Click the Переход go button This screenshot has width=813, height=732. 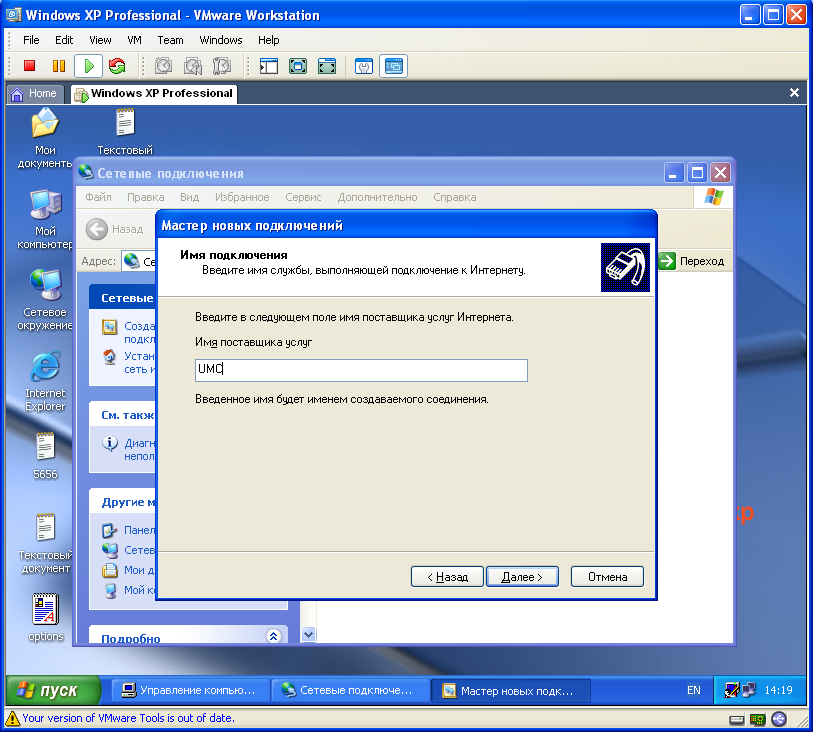[x=693, y=261]
